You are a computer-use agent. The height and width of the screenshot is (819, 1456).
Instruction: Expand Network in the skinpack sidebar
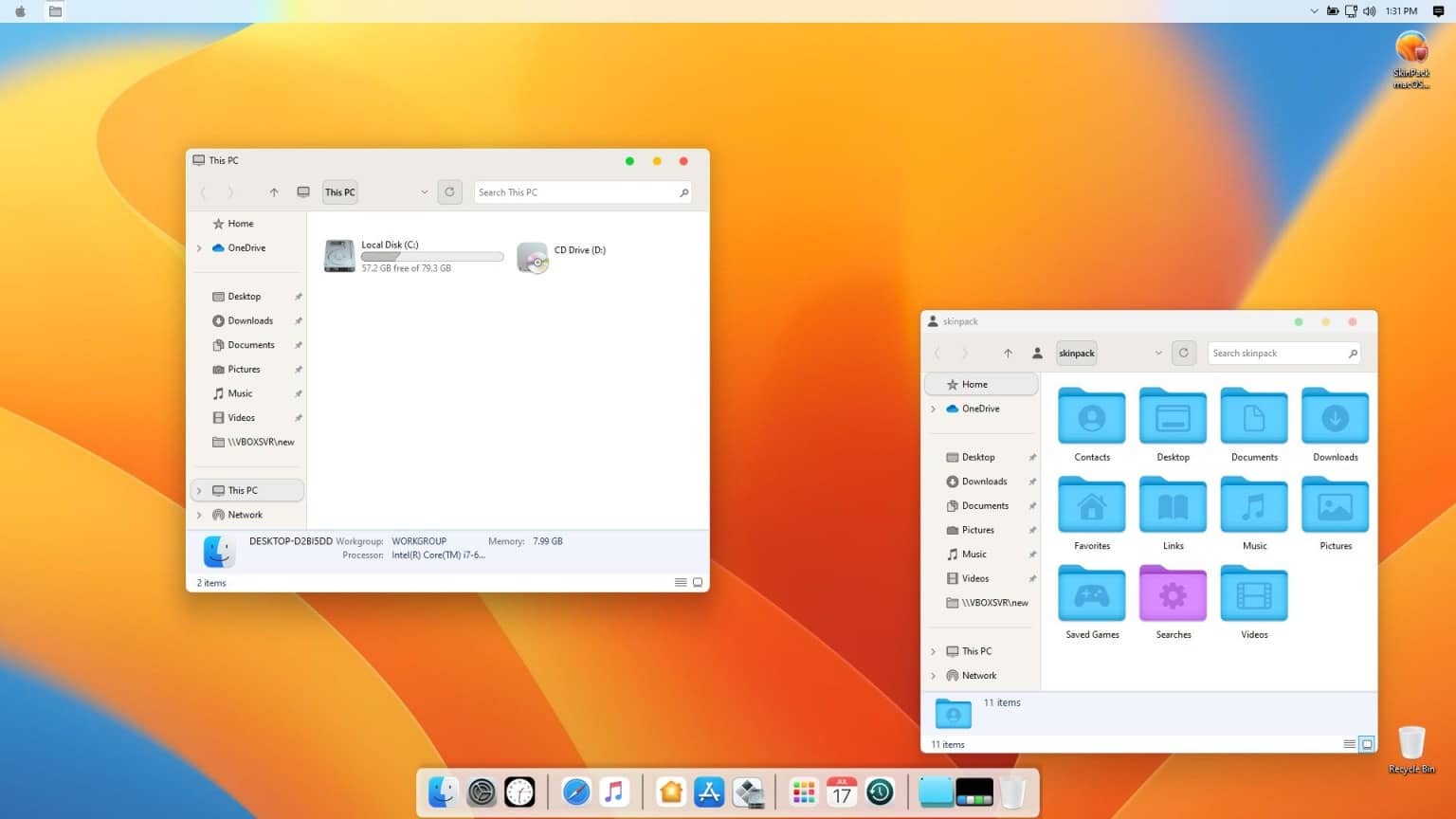pos(933,675)
